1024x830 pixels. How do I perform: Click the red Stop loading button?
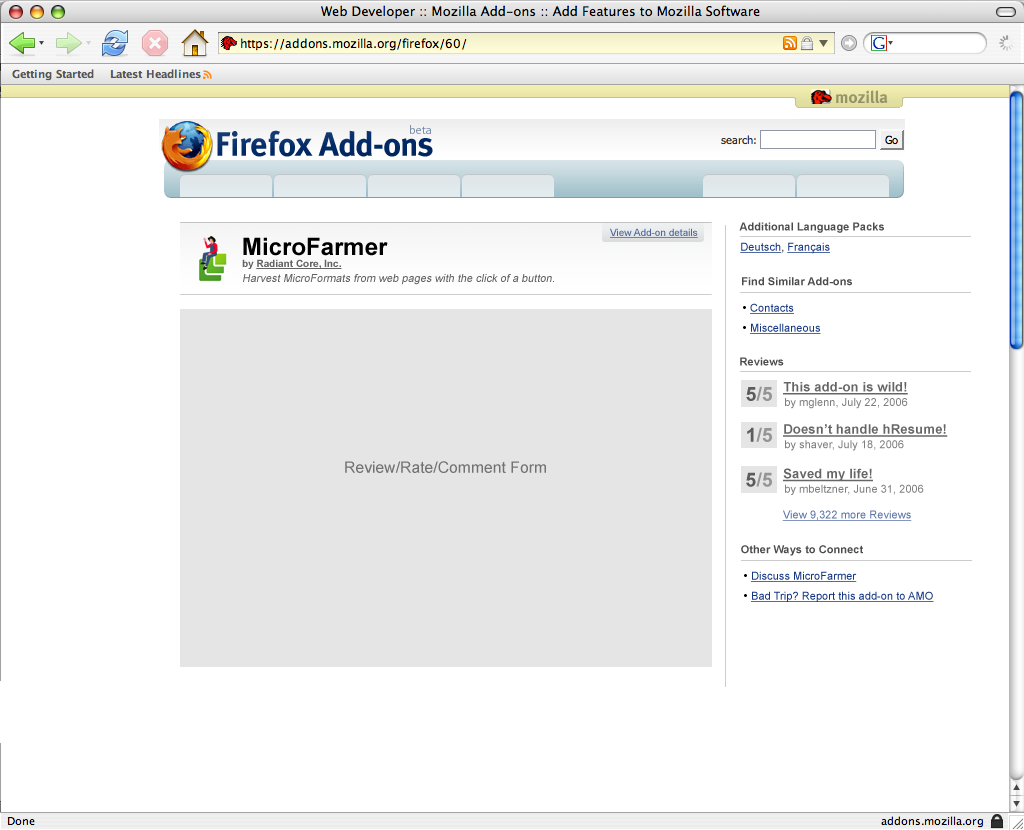click(155, 44)
